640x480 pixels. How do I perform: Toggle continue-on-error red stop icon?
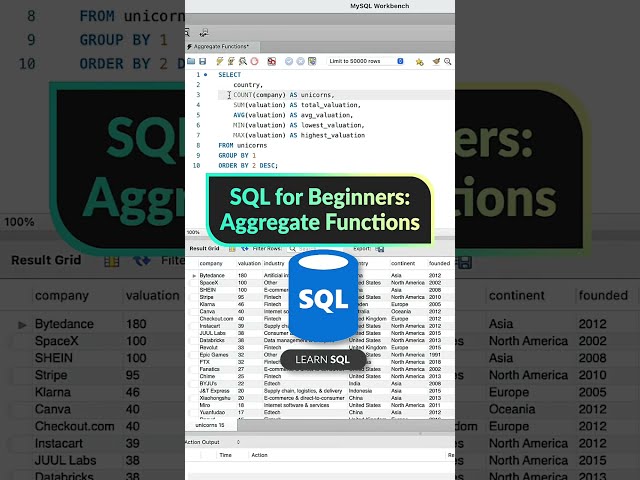[271, 61]
